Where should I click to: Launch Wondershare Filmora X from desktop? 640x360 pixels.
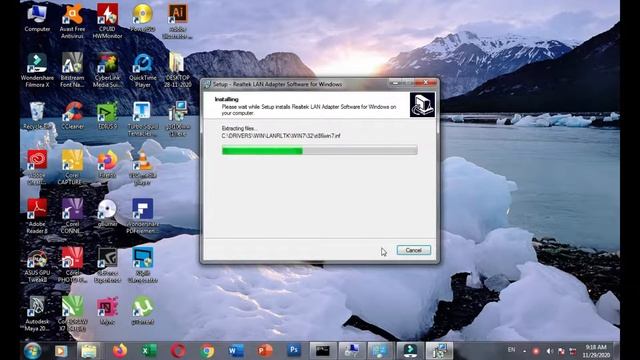point(37,70)
